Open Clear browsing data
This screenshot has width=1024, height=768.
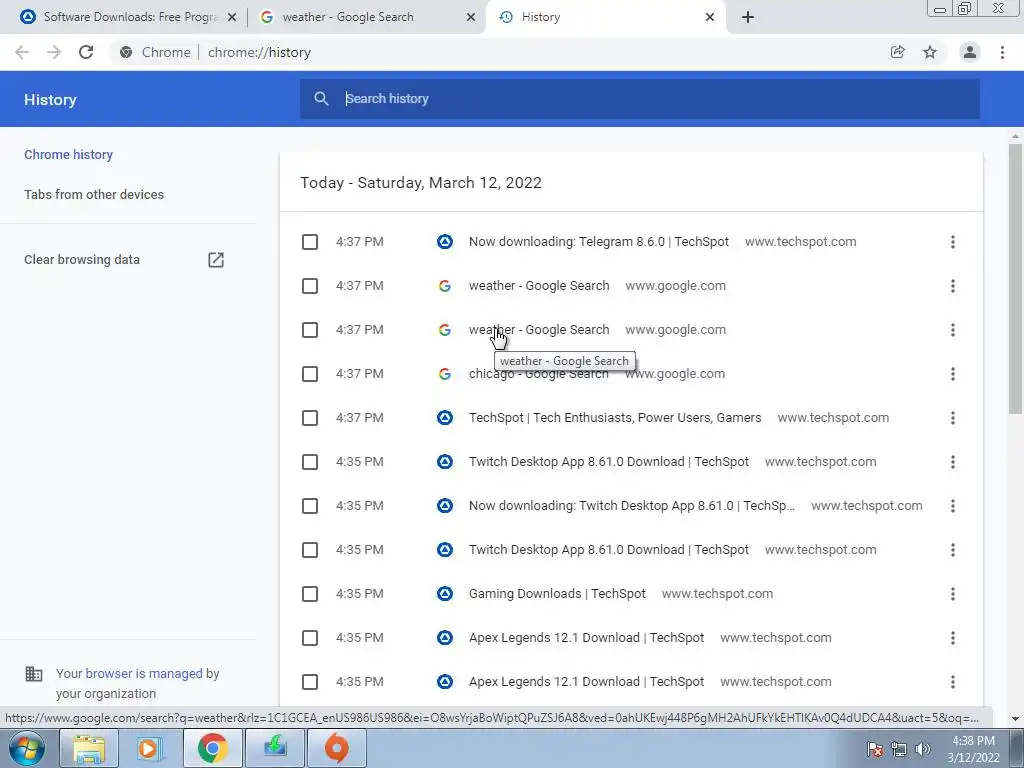[82, 260]
